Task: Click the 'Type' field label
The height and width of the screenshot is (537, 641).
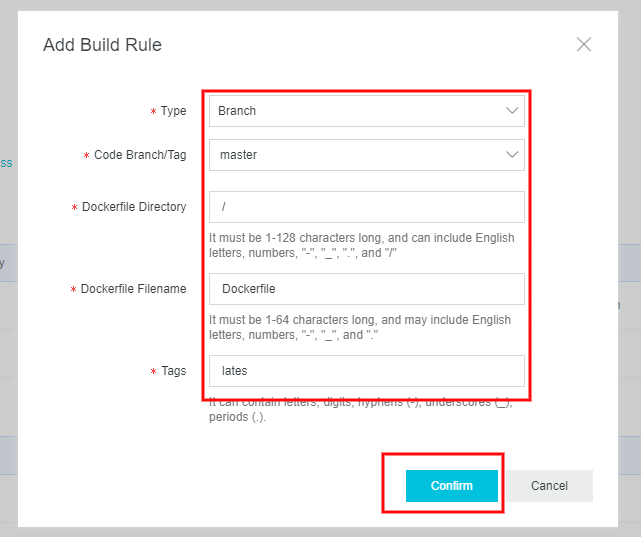Action: click(173, 111)
